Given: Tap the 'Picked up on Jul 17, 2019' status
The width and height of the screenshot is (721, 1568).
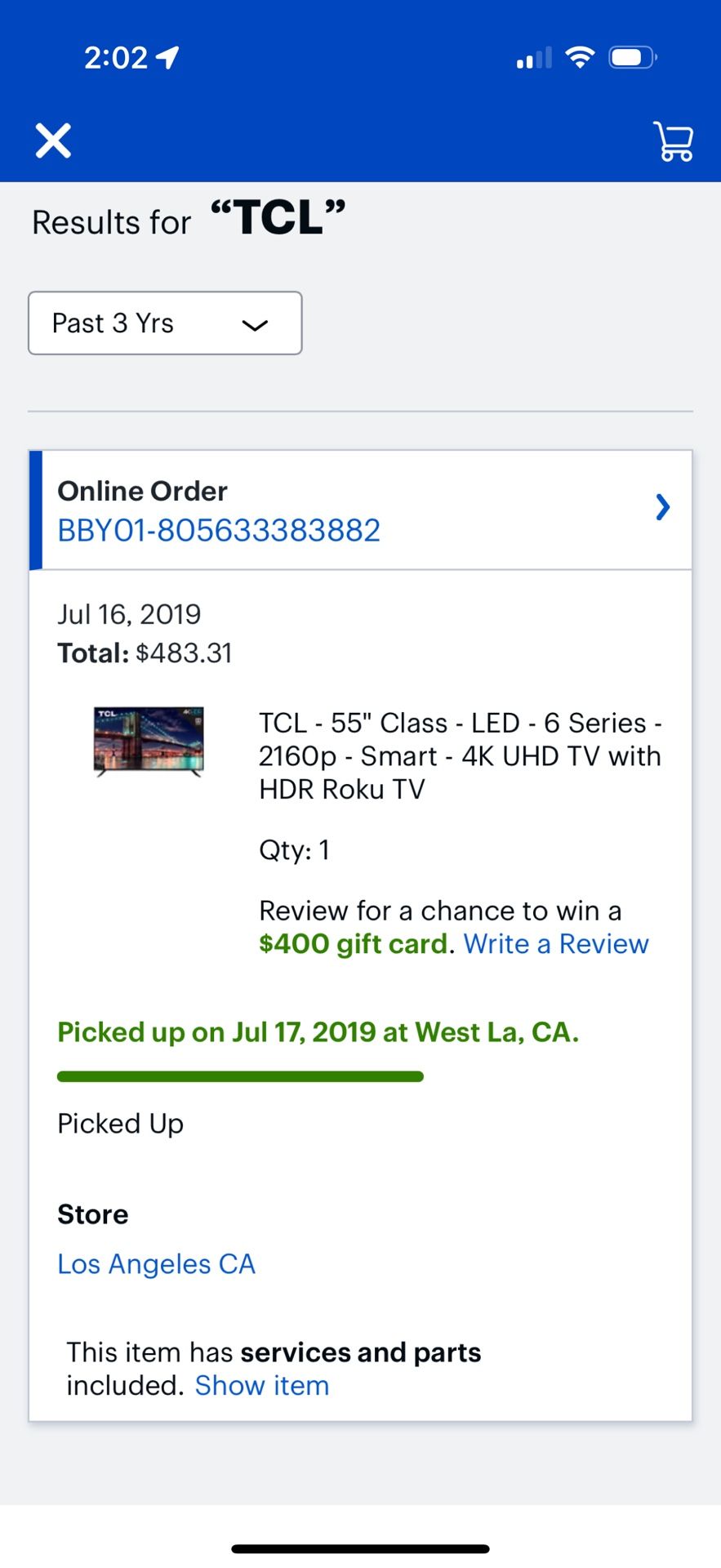Looking at the screenshot, I should click(x=318, y=1032).
